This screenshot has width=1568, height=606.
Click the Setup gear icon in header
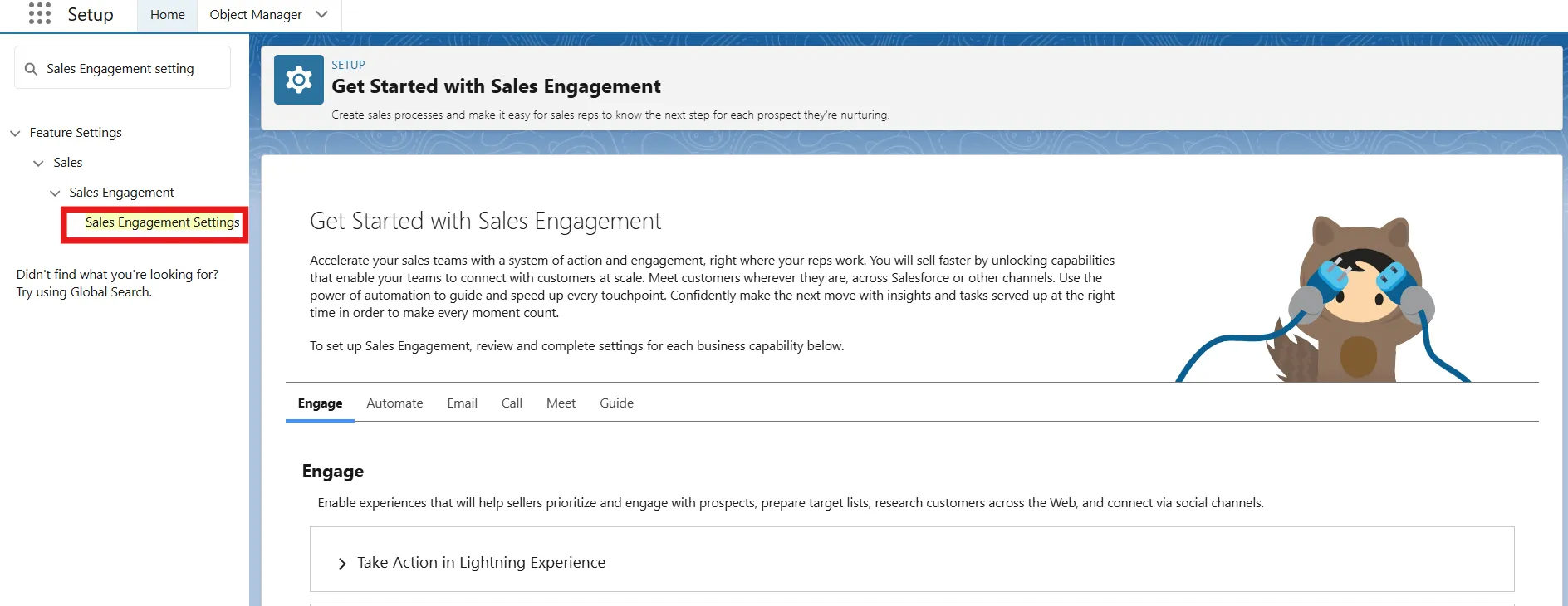[298, 80]
